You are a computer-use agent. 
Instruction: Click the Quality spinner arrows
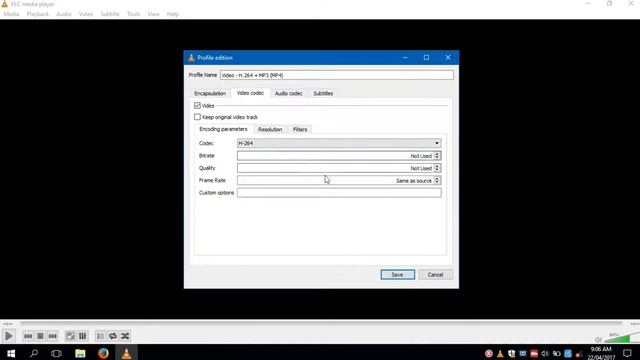click(437, 168)
